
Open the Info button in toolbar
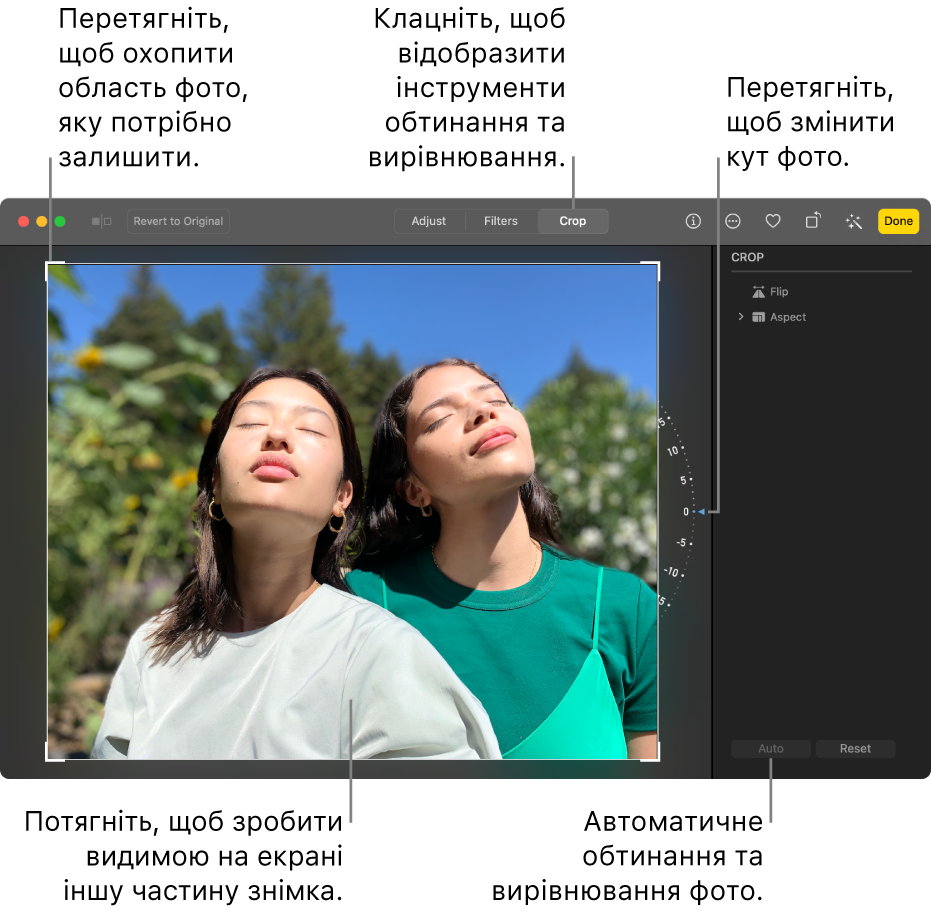pos(693,221)
